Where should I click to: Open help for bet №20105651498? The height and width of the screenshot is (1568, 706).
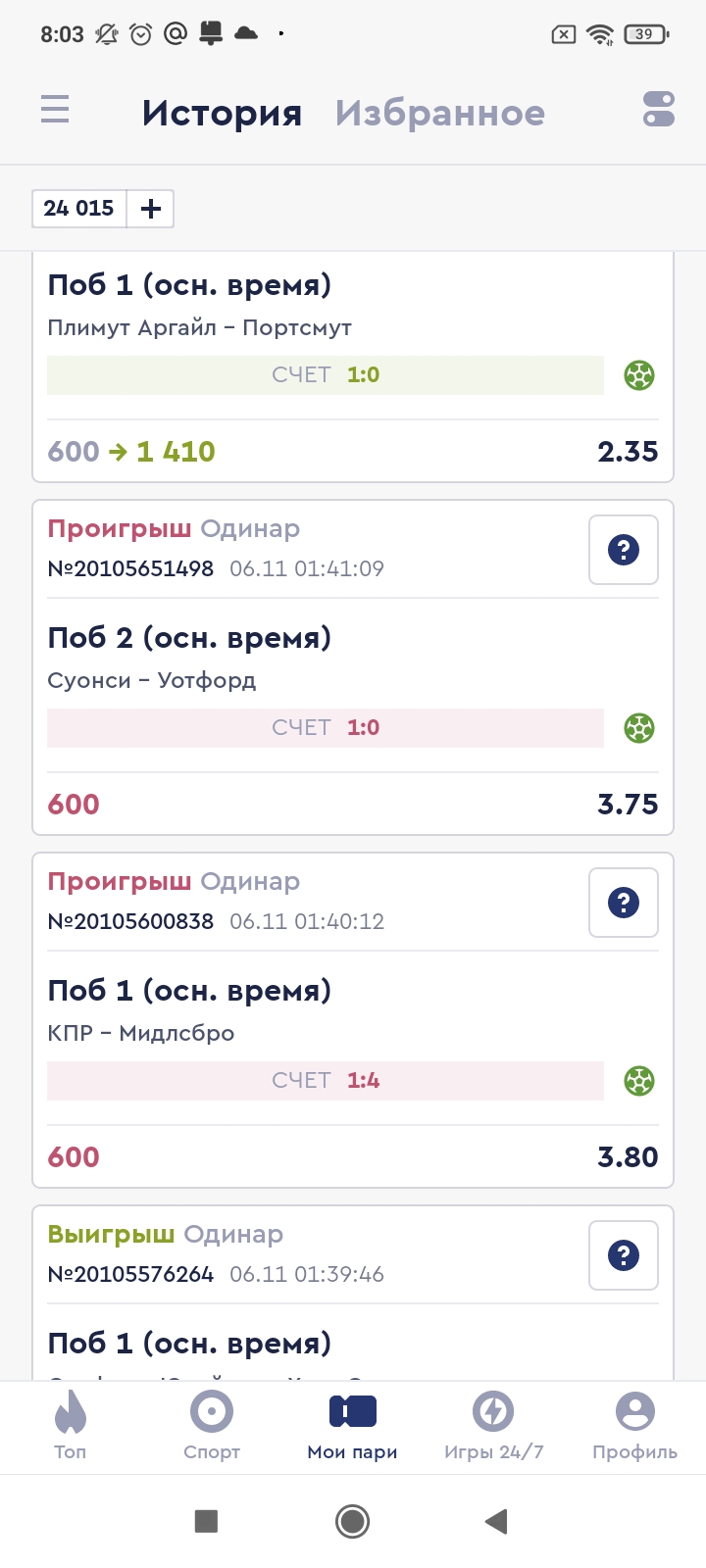click(x=624, y=550)
